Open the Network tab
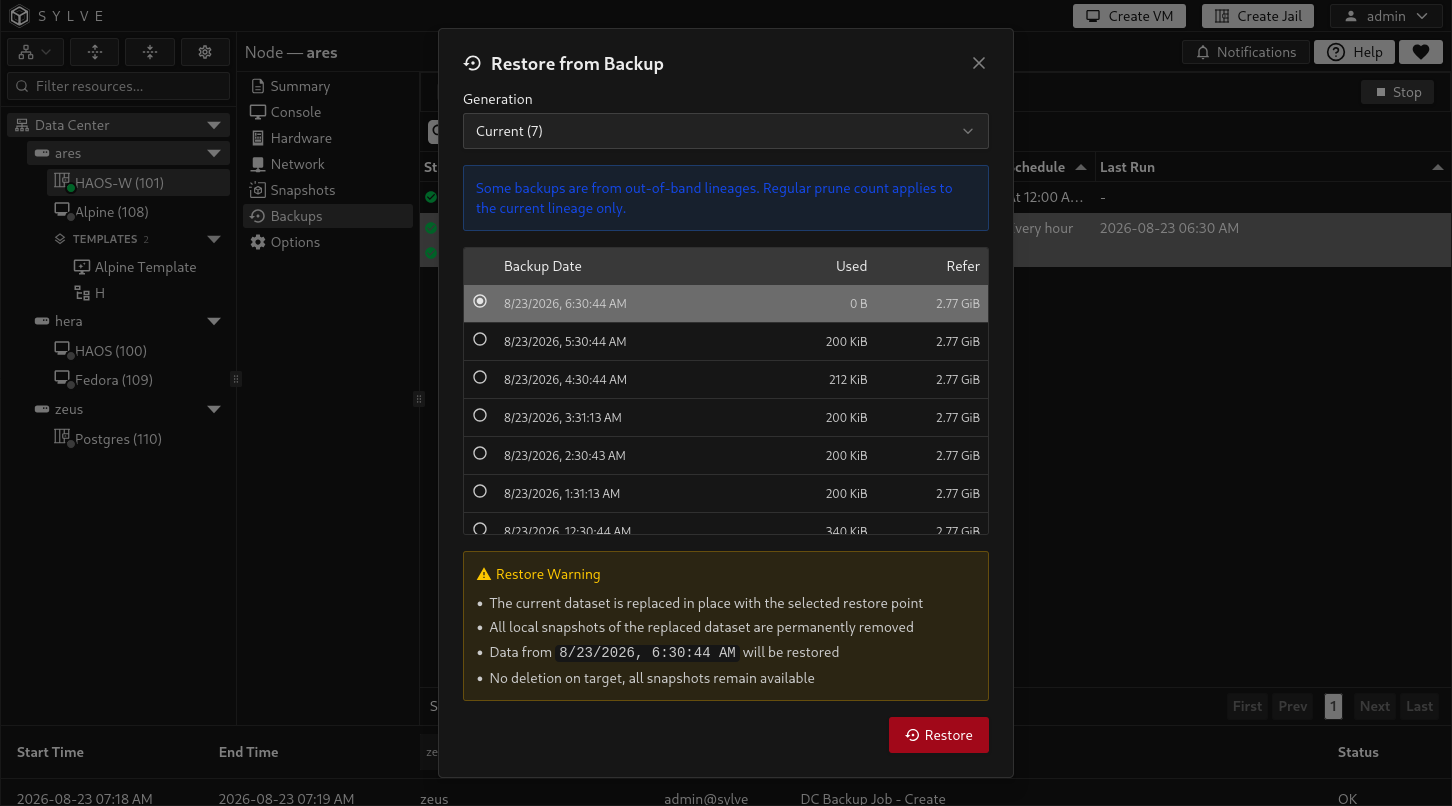 click(328, 164)
